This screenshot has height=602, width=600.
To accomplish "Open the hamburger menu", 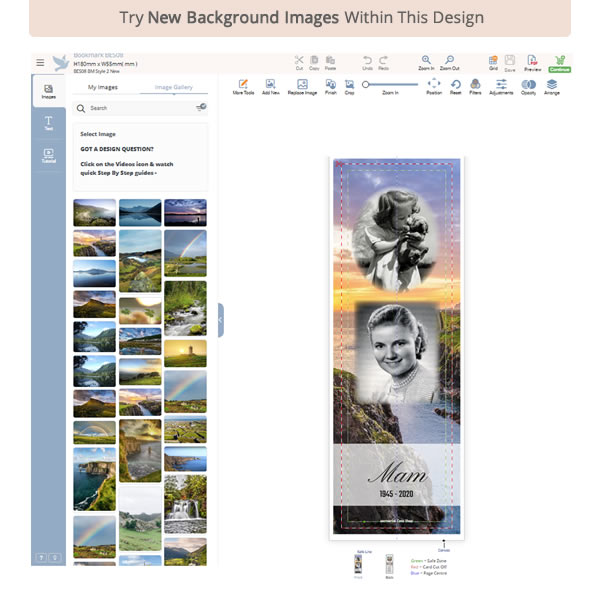I will (x=40, y=63).
